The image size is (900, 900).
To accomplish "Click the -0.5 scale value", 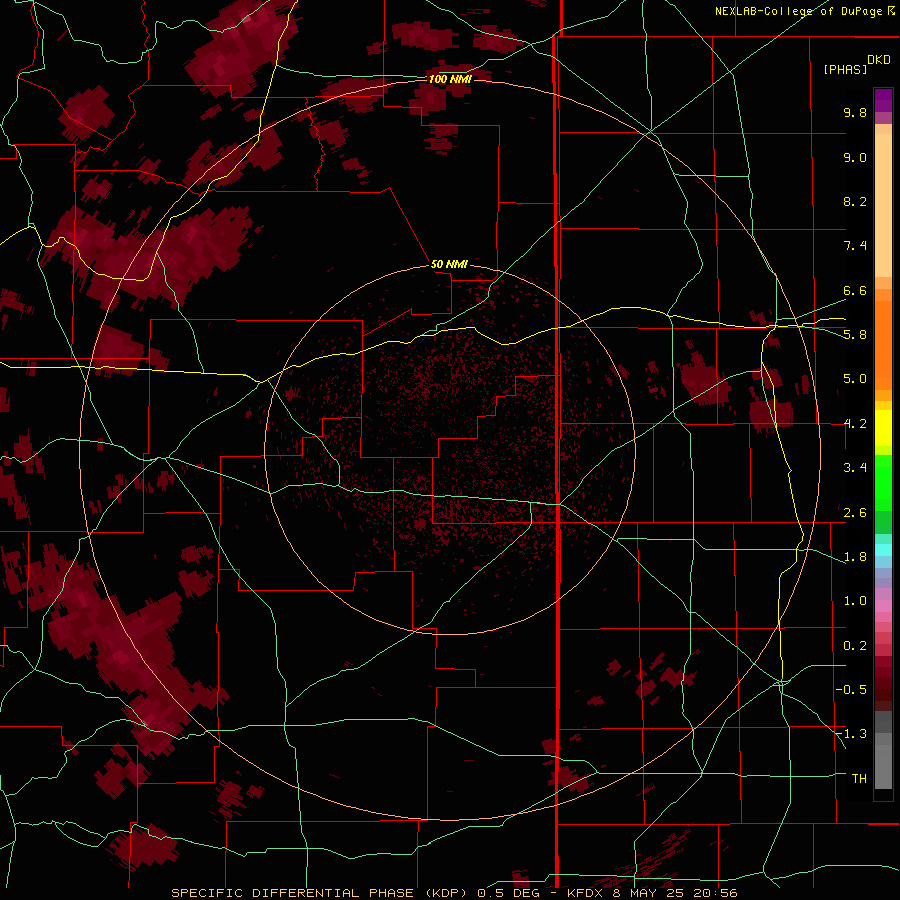I will click(851, 690).
